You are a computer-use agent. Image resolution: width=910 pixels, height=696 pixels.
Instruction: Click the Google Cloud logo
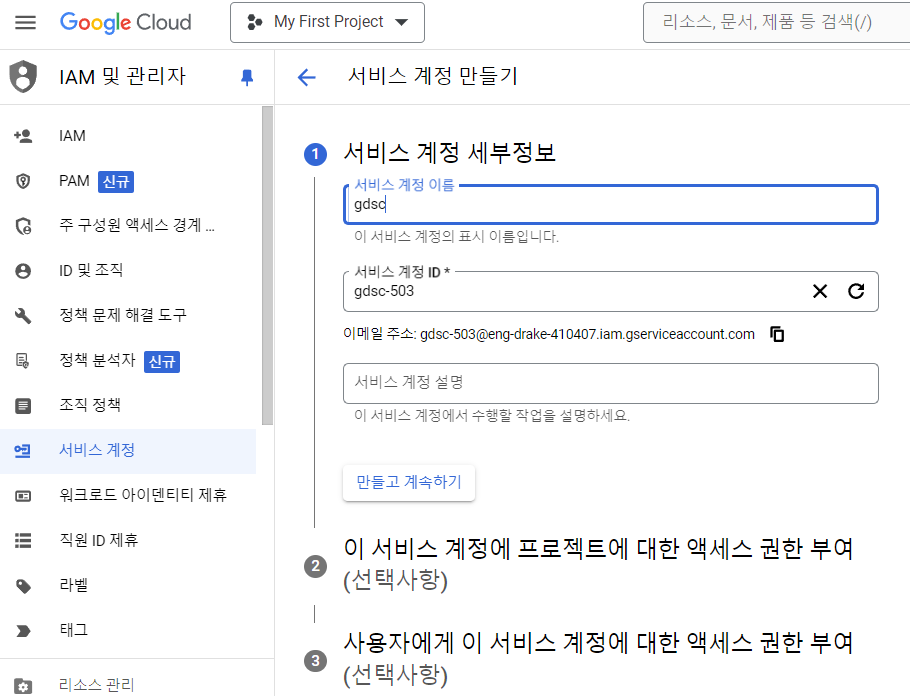(x=125, y=23)
